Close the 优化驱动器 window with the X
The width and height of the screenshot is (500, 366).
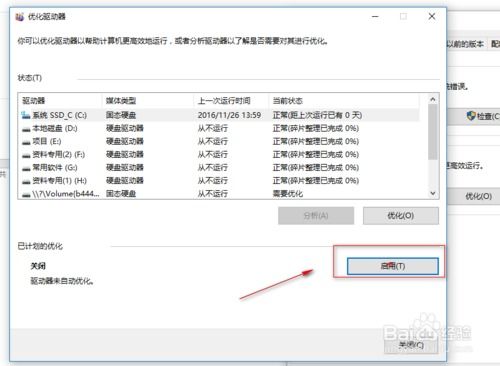[x=432, y=16]
